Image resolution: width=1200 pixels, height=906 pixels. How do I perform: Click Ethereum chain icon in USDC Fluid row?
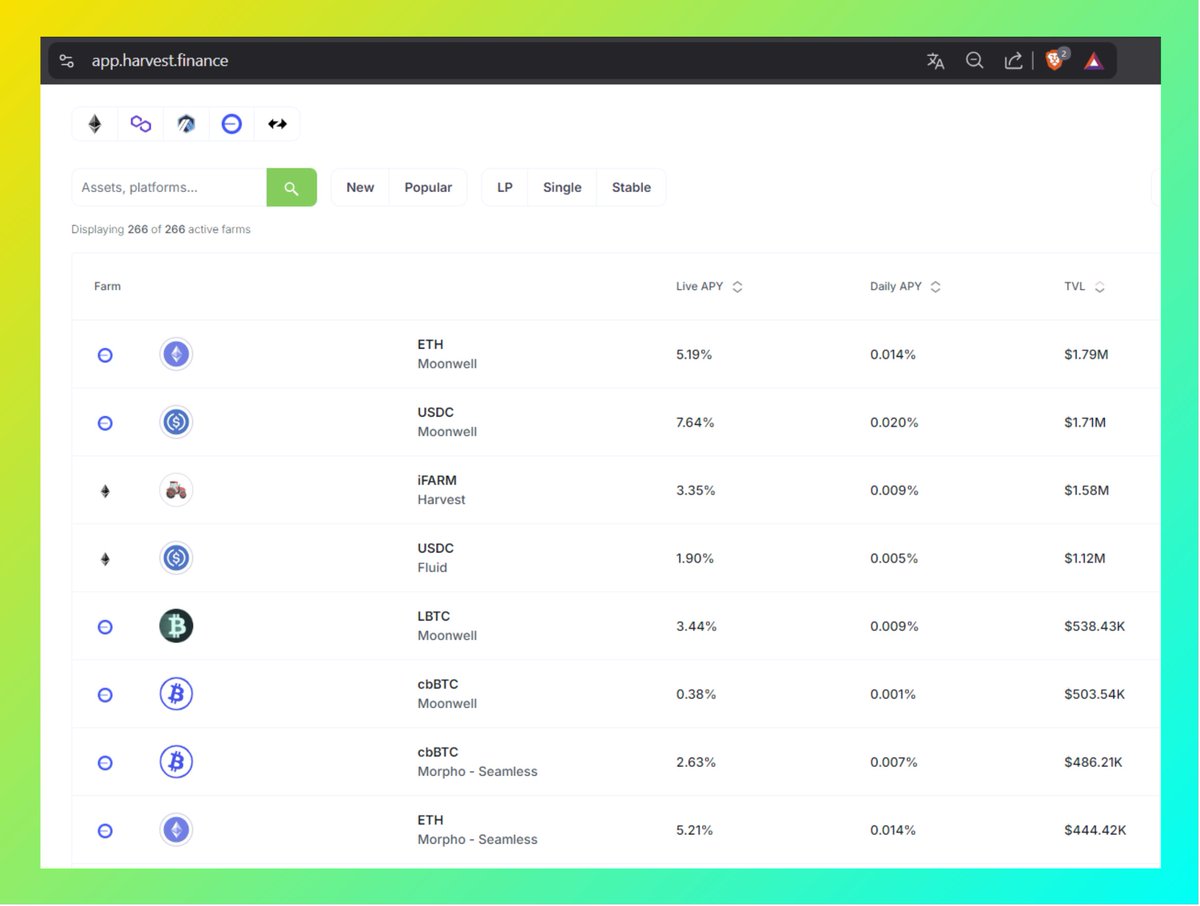pyautogui.click(x=105, y=559)
